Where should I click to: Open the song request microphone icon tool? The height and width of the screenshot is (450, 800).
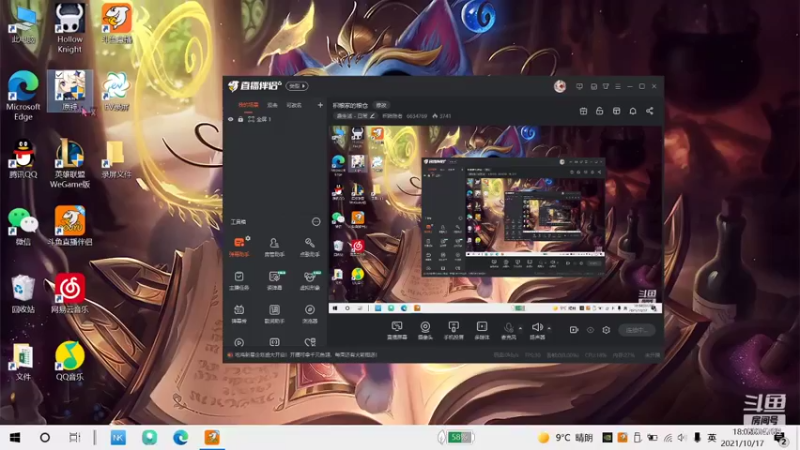[x=309, y=246]
